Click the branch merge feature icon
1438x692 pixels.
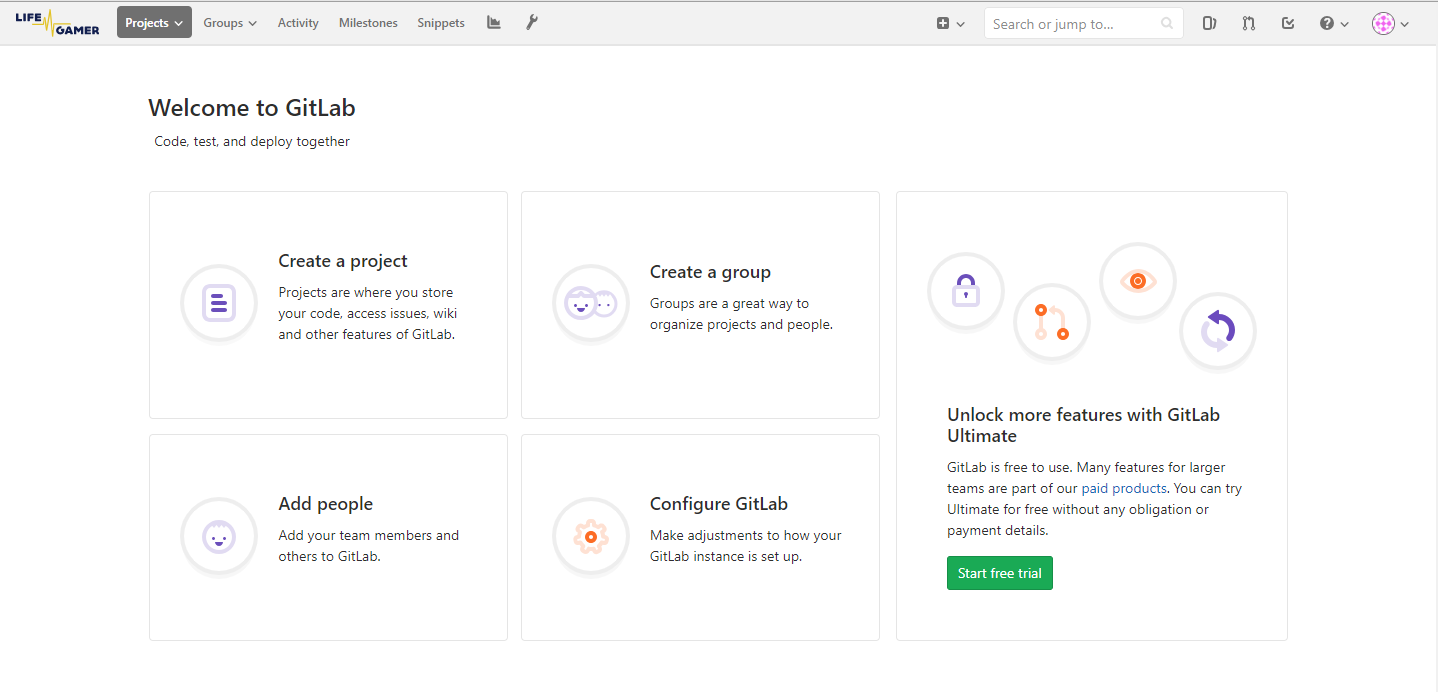tap(1052, 322)
